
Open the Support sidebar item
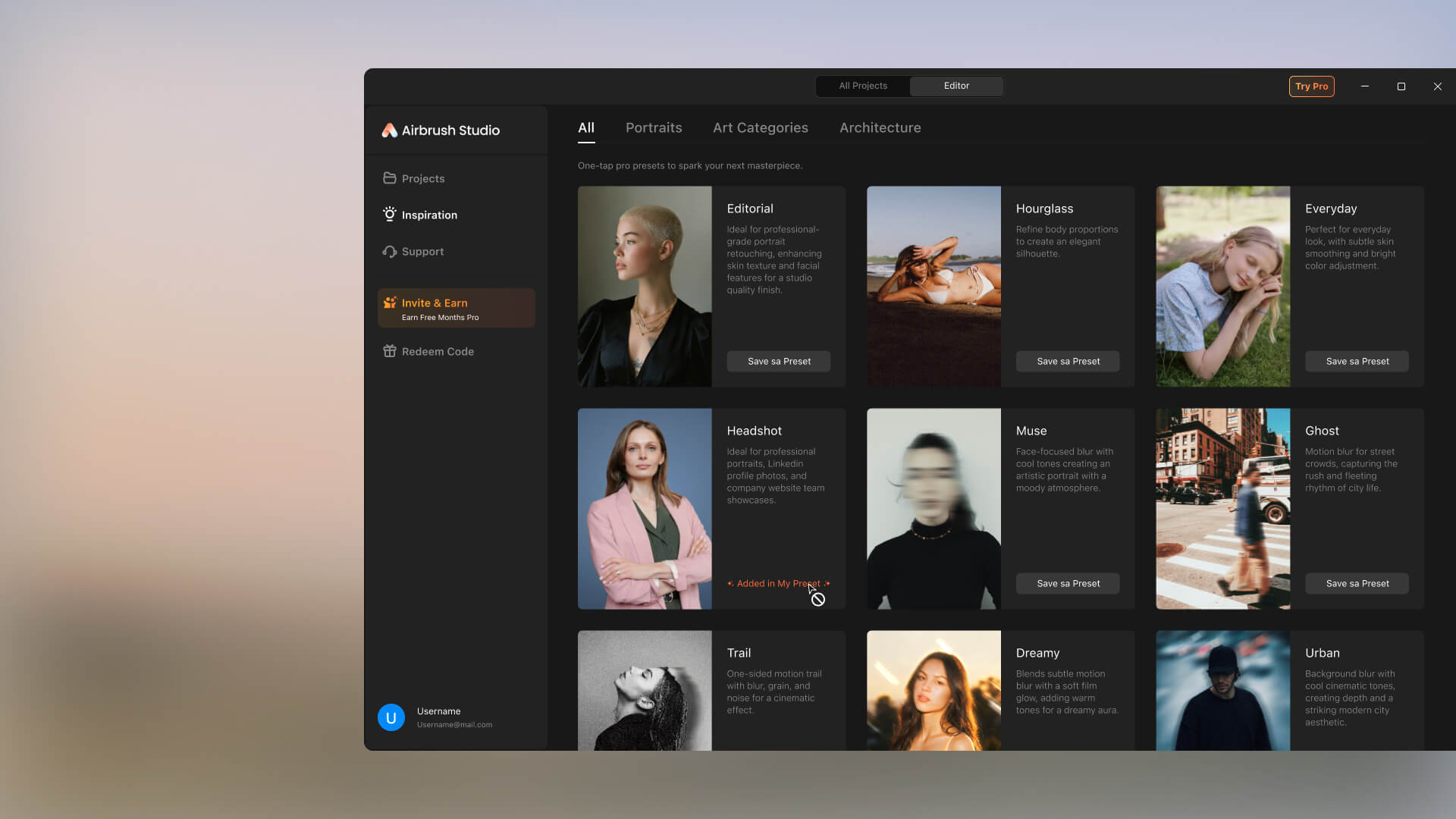(457, 251)
